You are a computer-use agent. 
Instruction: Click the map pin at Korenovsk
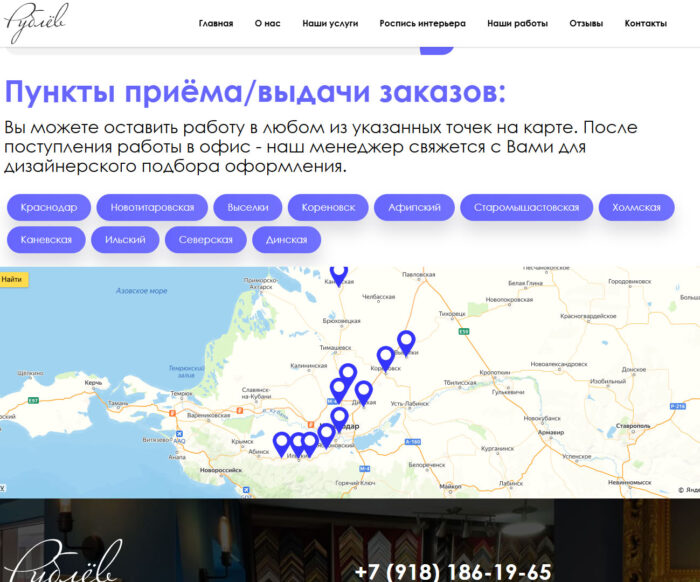(385, 356)
